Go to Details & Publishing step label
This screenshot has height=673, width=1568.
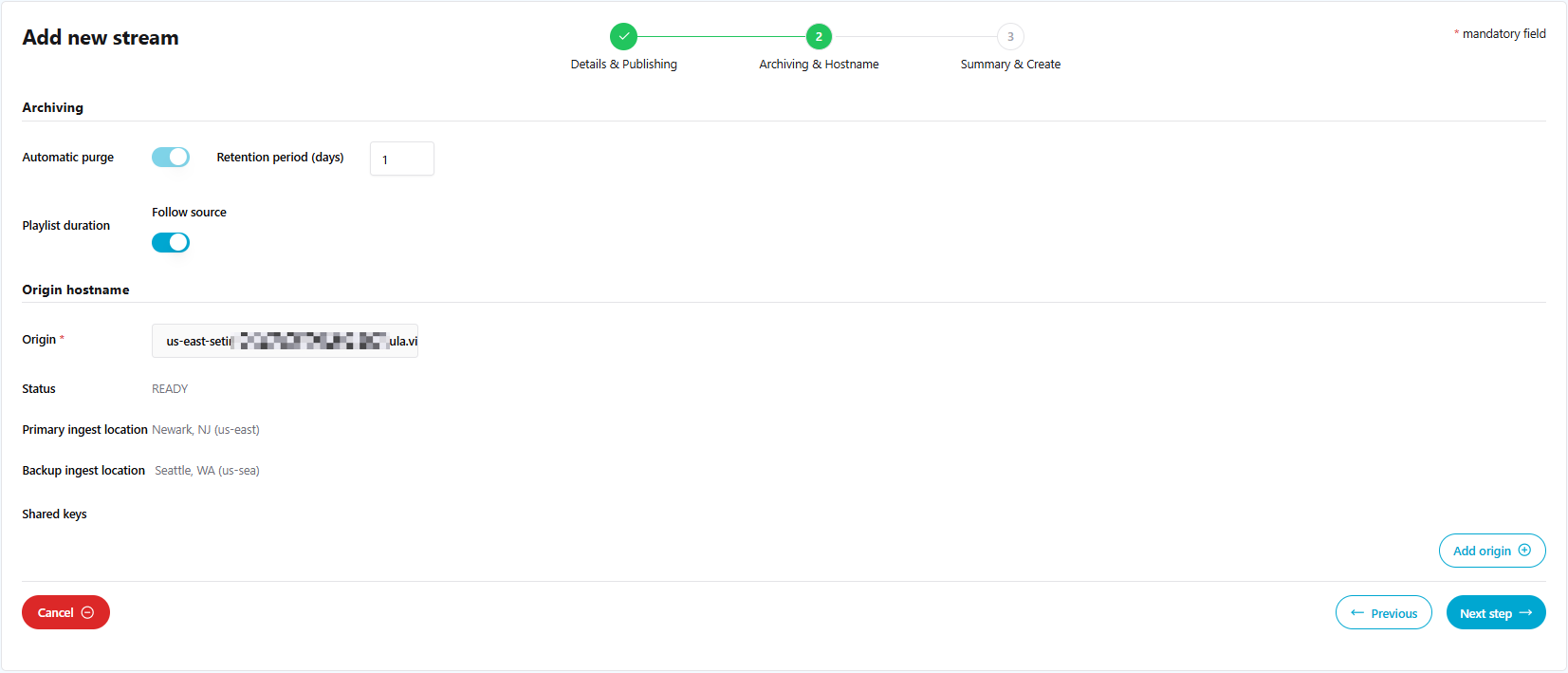(623, 65)
